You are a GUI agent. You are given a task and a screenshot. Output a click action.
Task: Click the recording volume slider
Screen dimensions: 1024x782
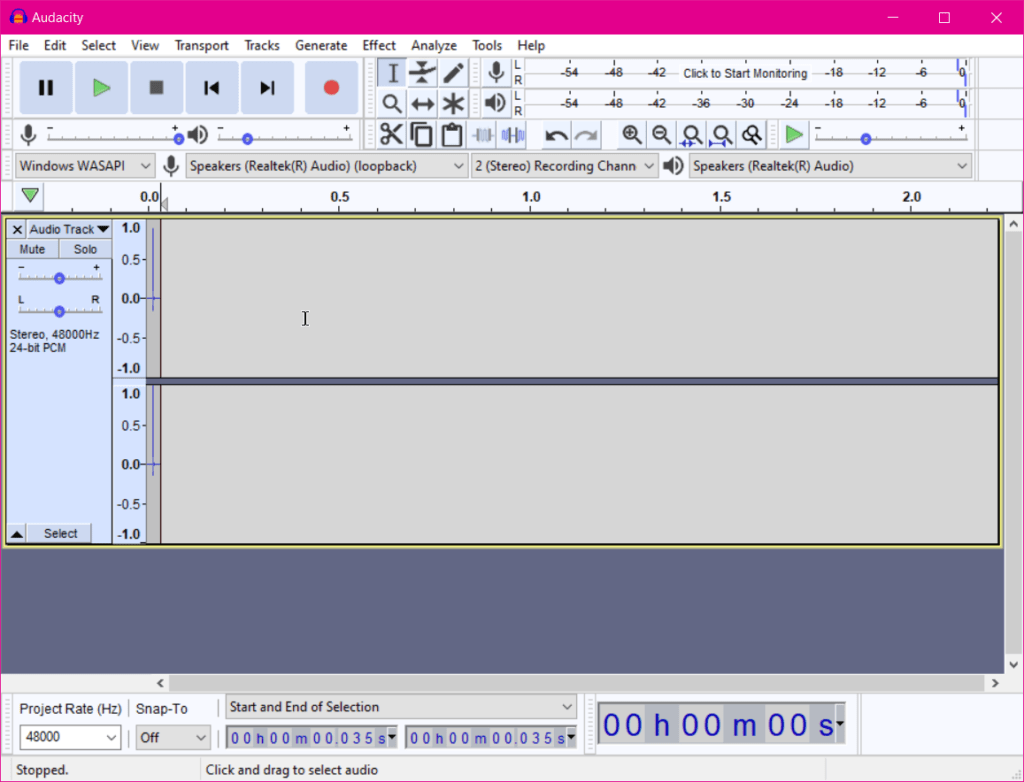112,137
